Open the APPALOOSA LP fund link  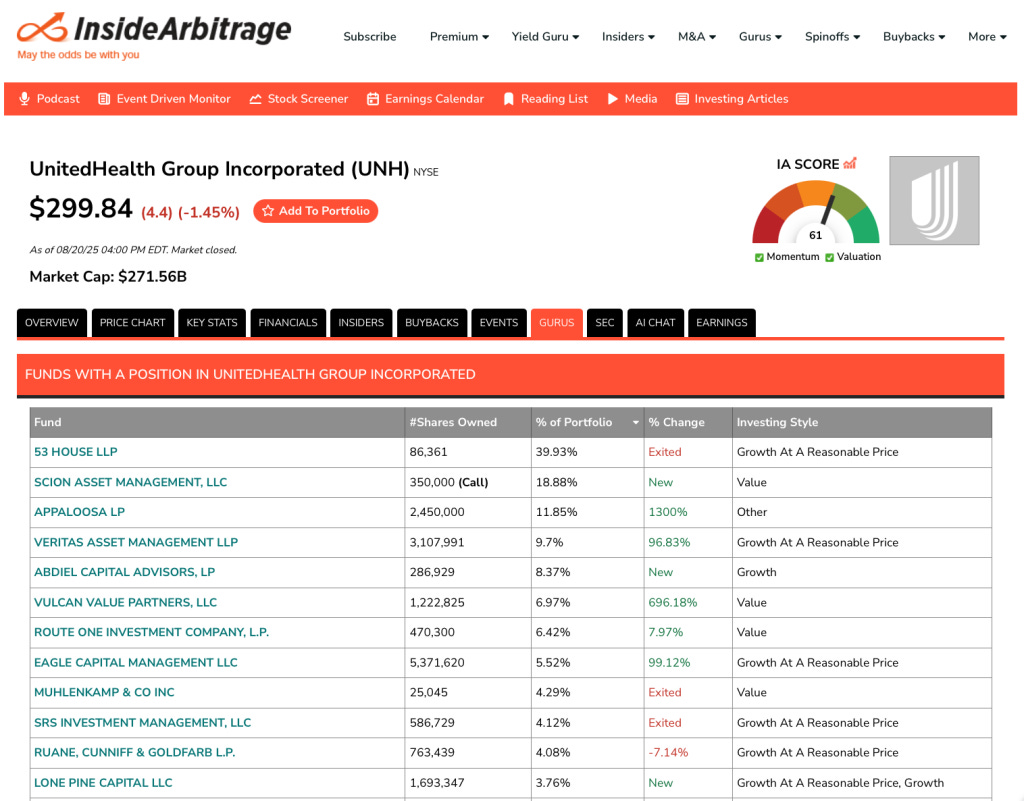(80, 512)
